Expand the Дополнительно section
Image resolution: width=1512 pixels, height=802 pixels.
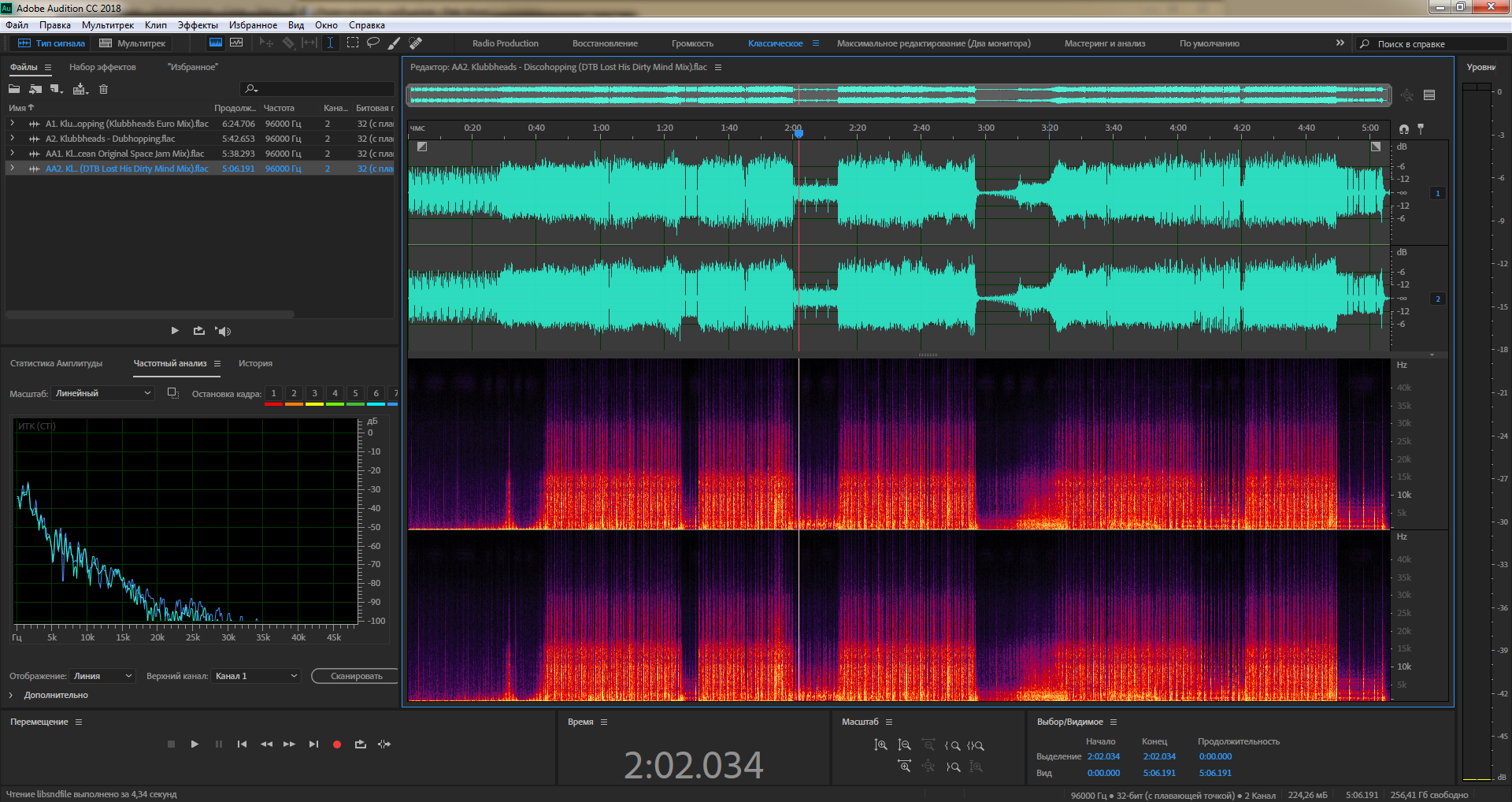[11, 695]
